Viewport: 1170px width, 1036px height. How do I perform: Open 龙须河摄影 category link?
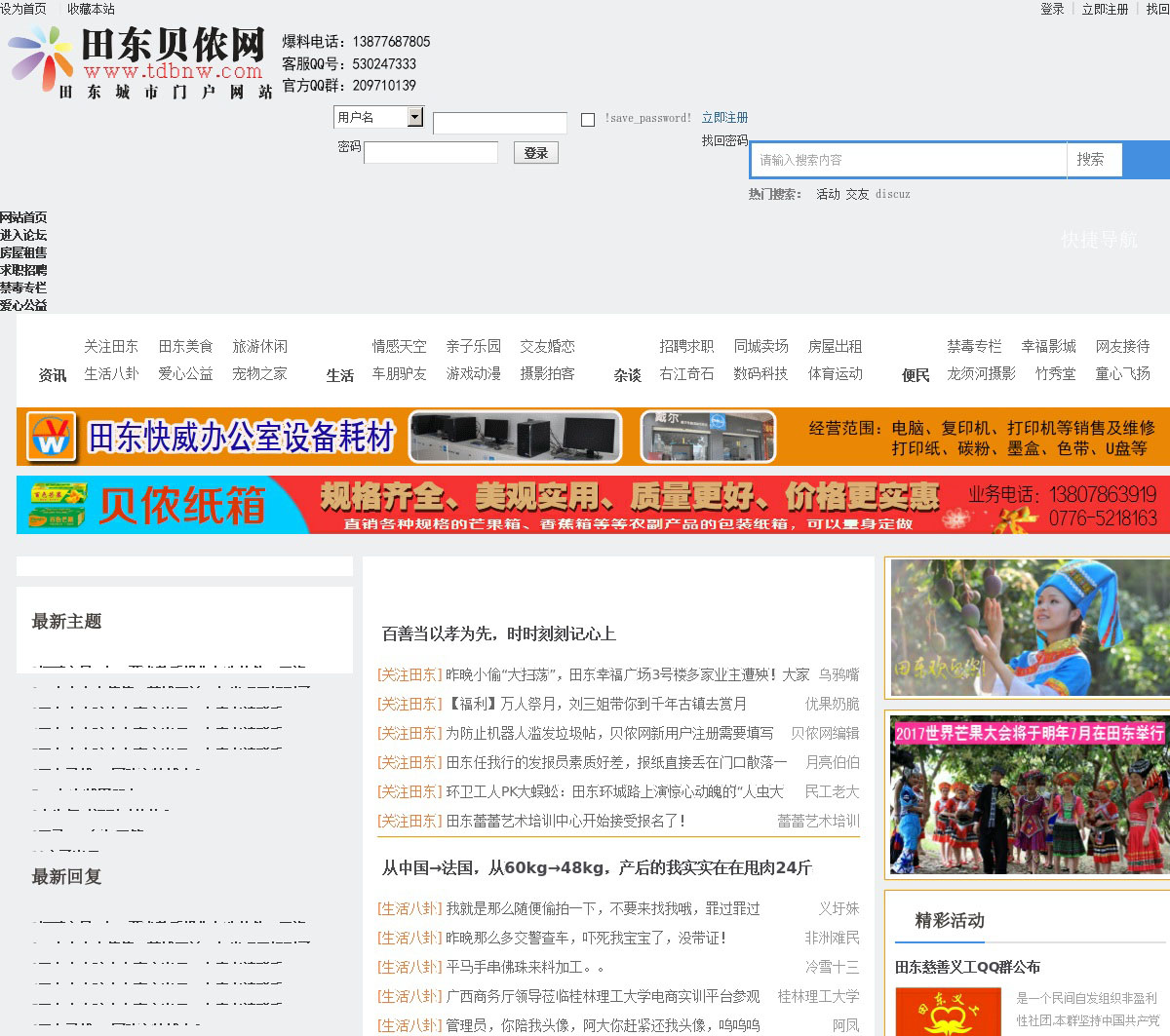click(x=981, y=373)
